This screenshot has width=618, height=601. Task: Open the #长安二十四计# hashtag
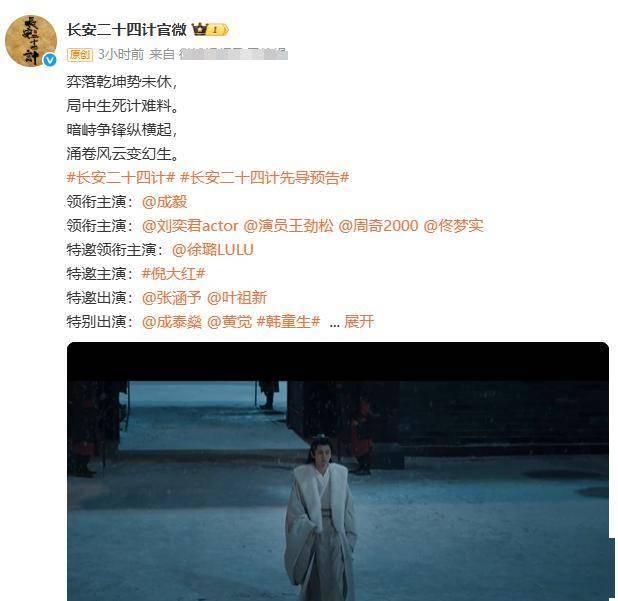[121, 178]
